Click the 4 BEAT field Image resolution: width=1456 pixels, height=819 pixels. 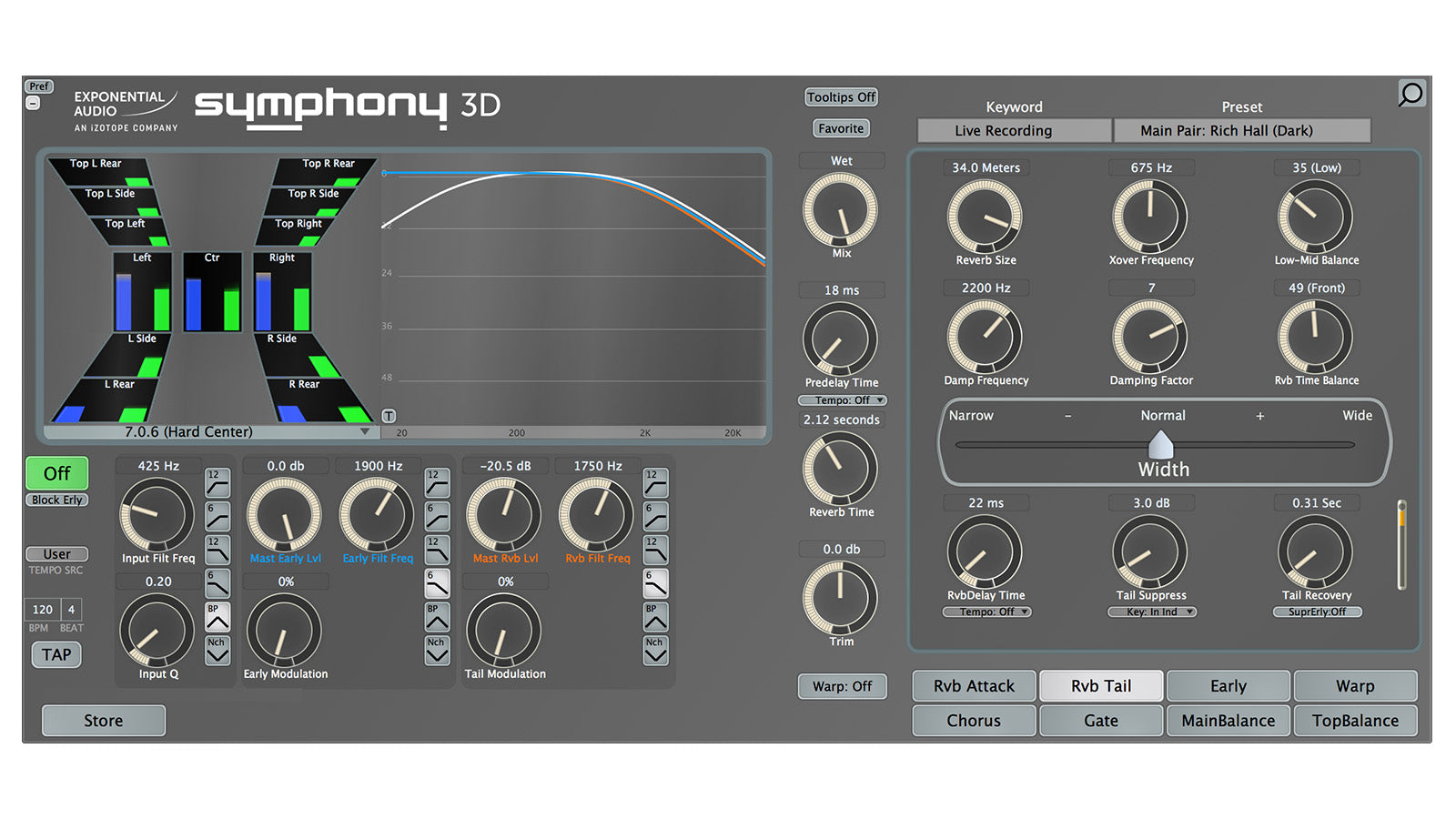[x=71, y=610]
